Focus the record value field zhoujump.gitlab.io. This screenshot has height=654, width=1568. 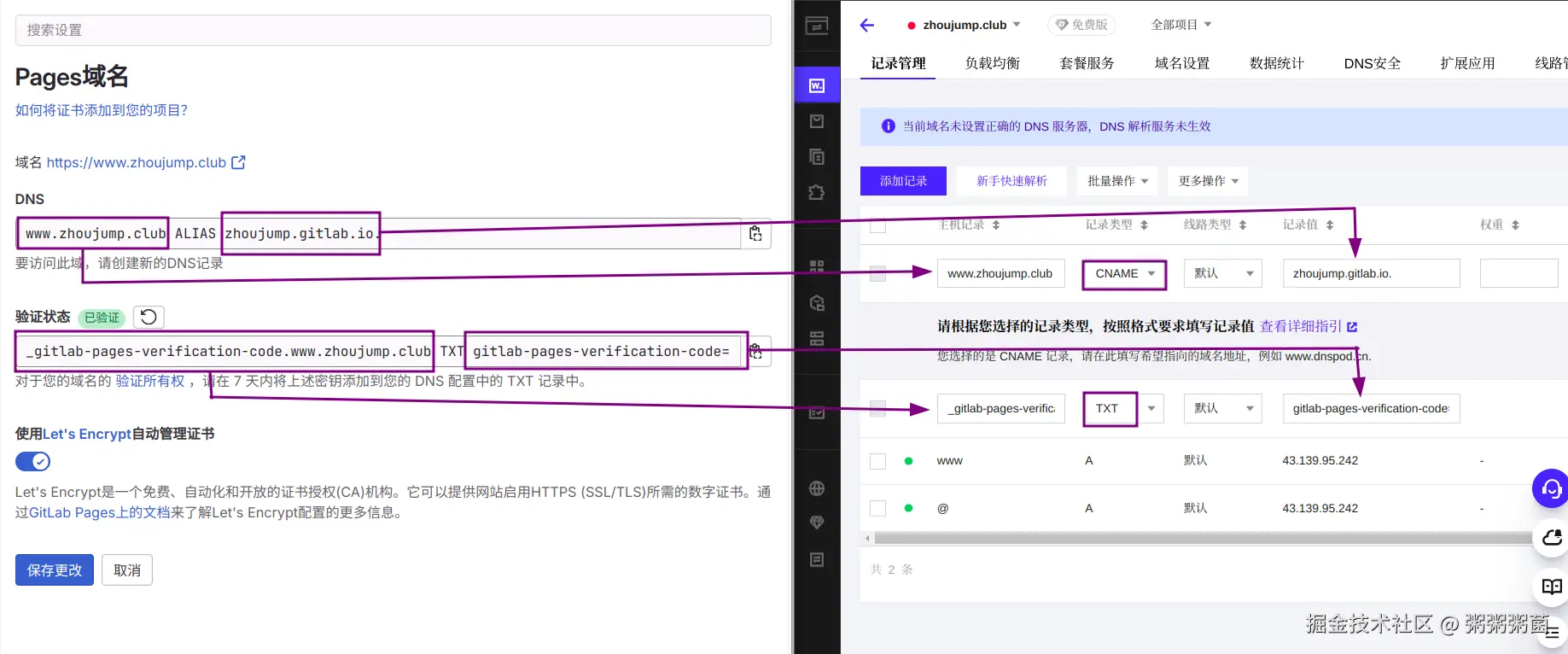[1371, 273]
